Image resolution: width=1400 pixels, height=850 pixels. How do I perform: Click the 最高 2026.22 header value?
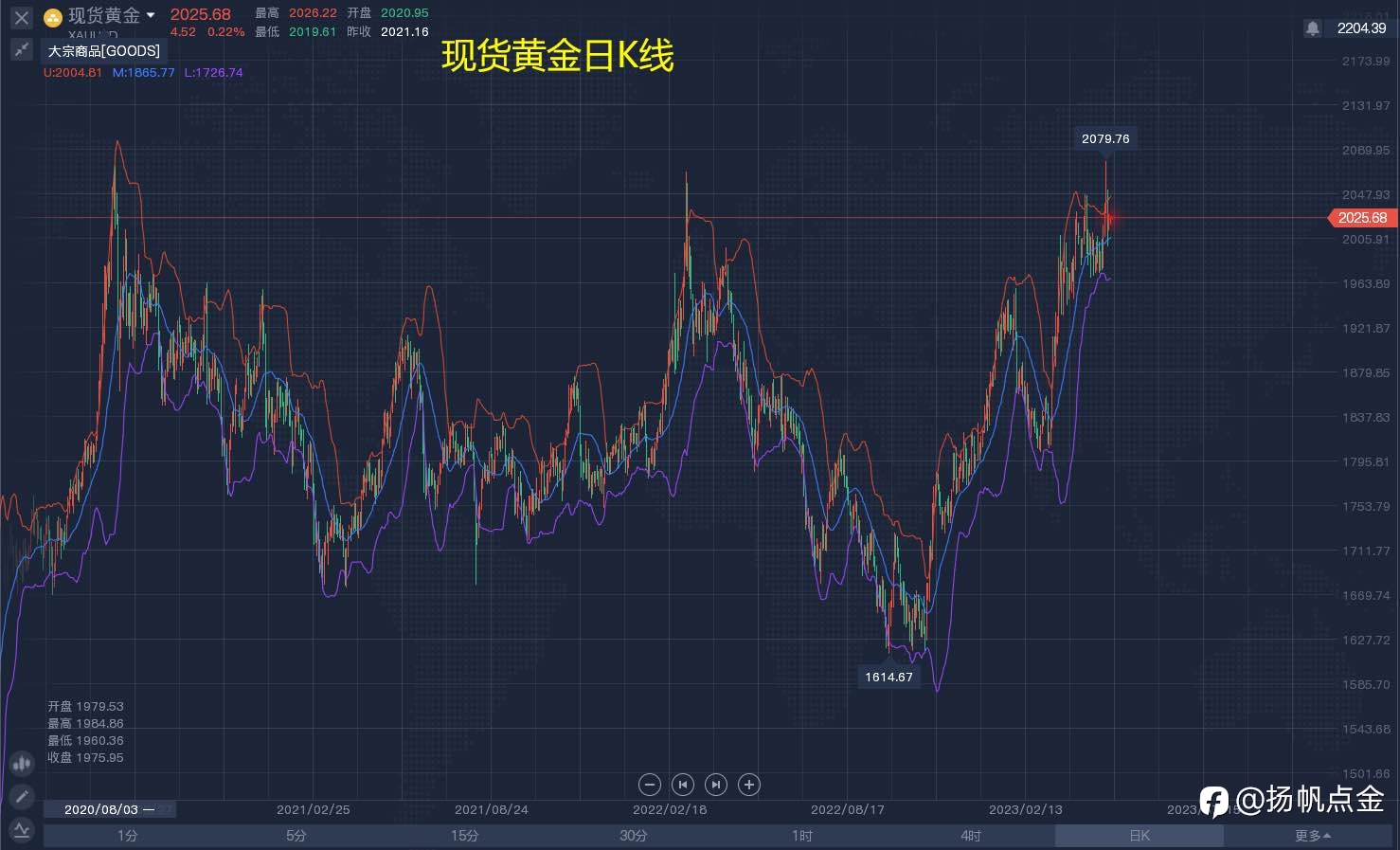tap(296, 13)
